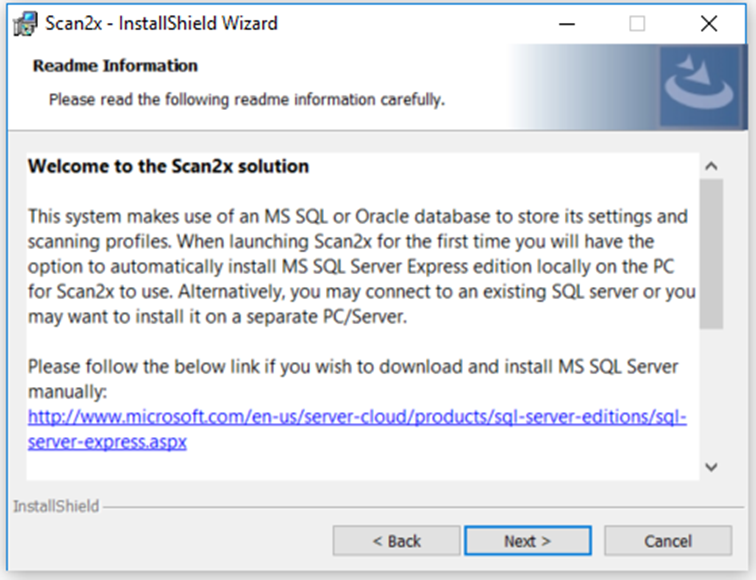Viewport: 756px width, 580px height.
Task: Close the Scan2x installer window
Action: click(709, 24)
